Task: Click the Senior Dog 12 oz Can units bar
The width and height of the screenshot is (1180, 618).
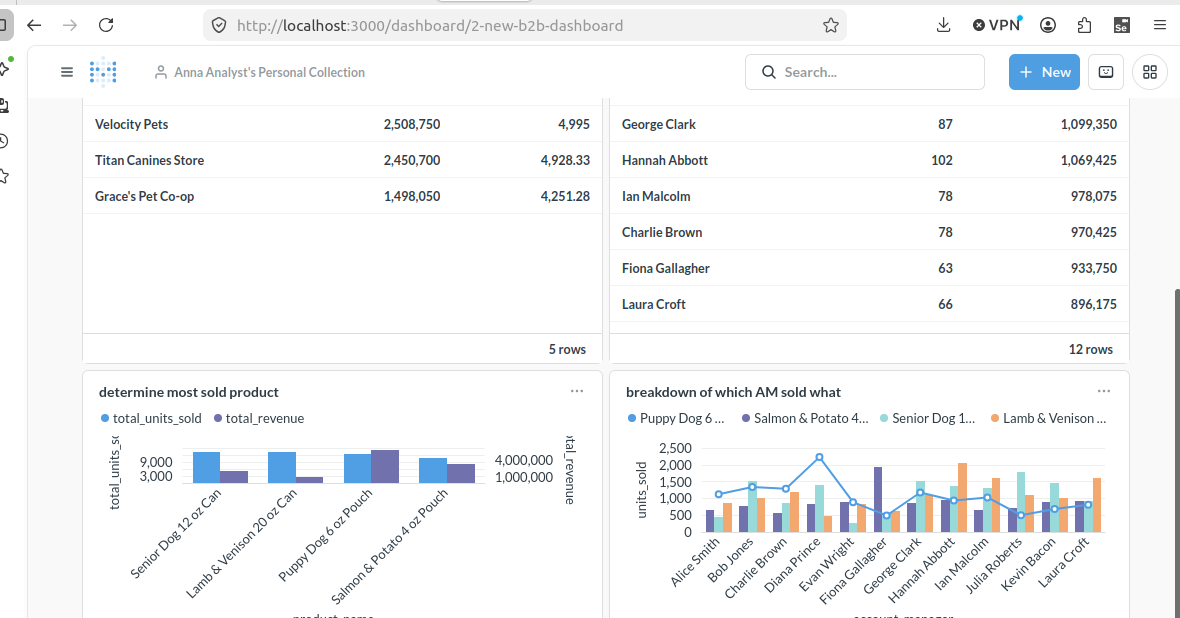Action: 206,467
